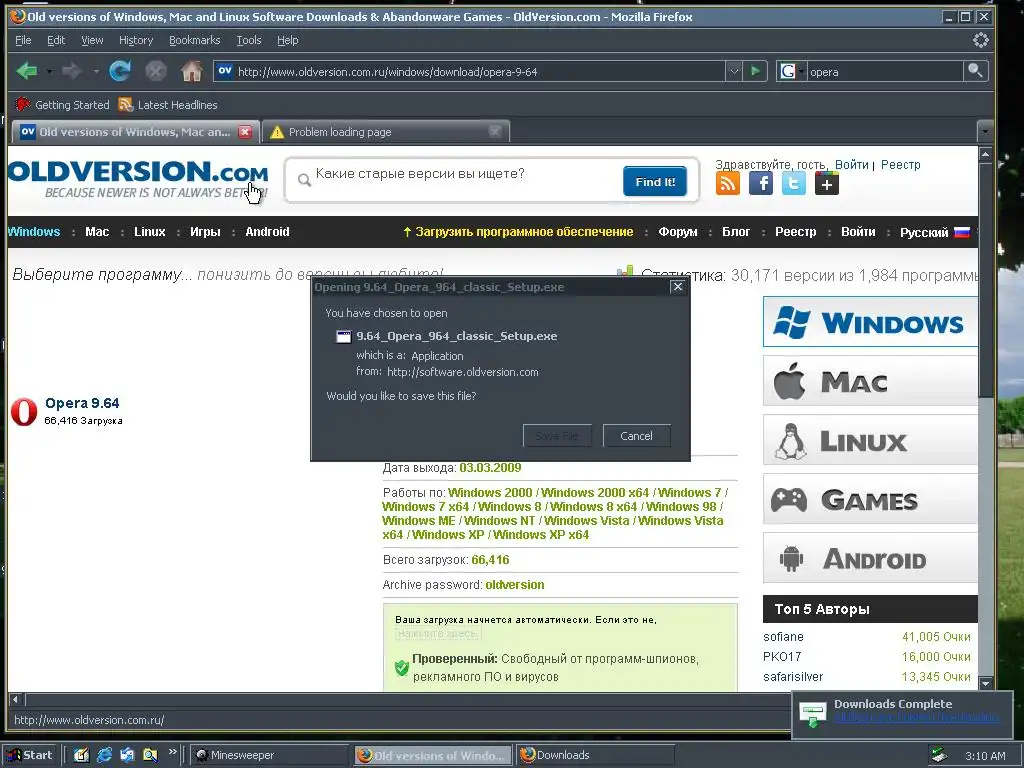Image resolution: width=1024 pixels, height=768 pixels.
Task: Click the Forward arrow button
Action: click(72, 71)
